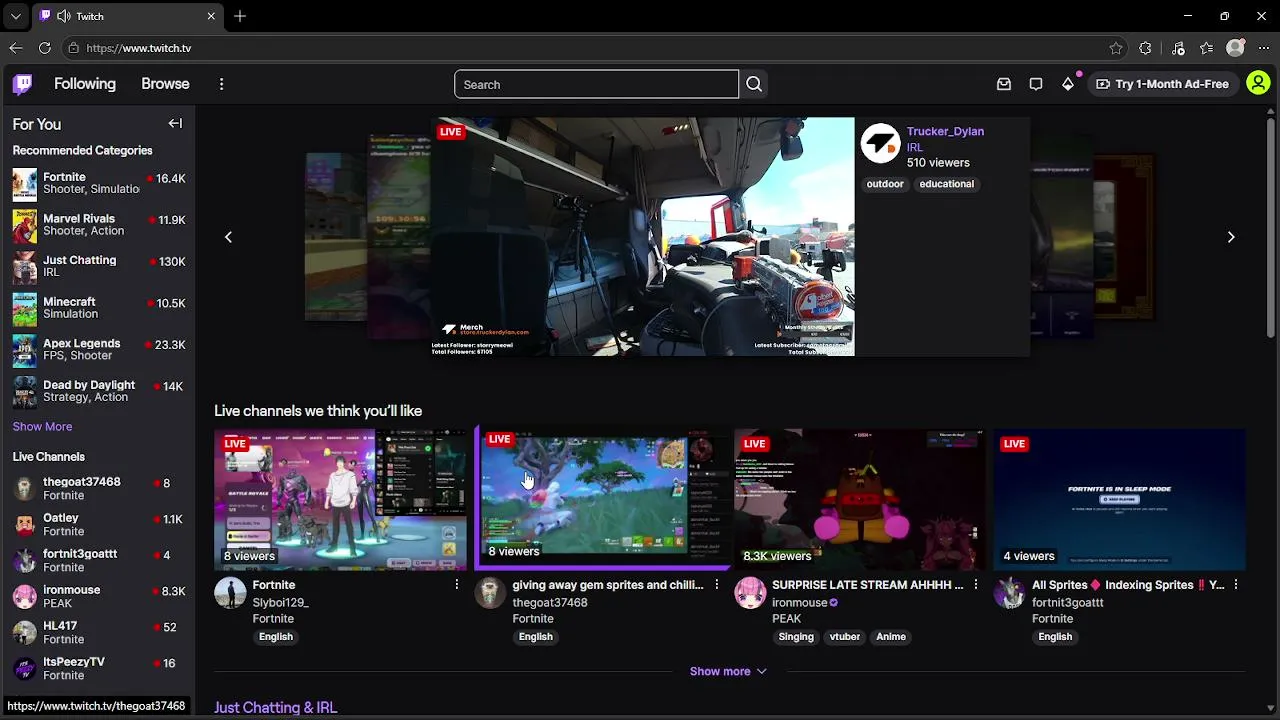Mute the Twitch tab audio icon

point(64,16)
